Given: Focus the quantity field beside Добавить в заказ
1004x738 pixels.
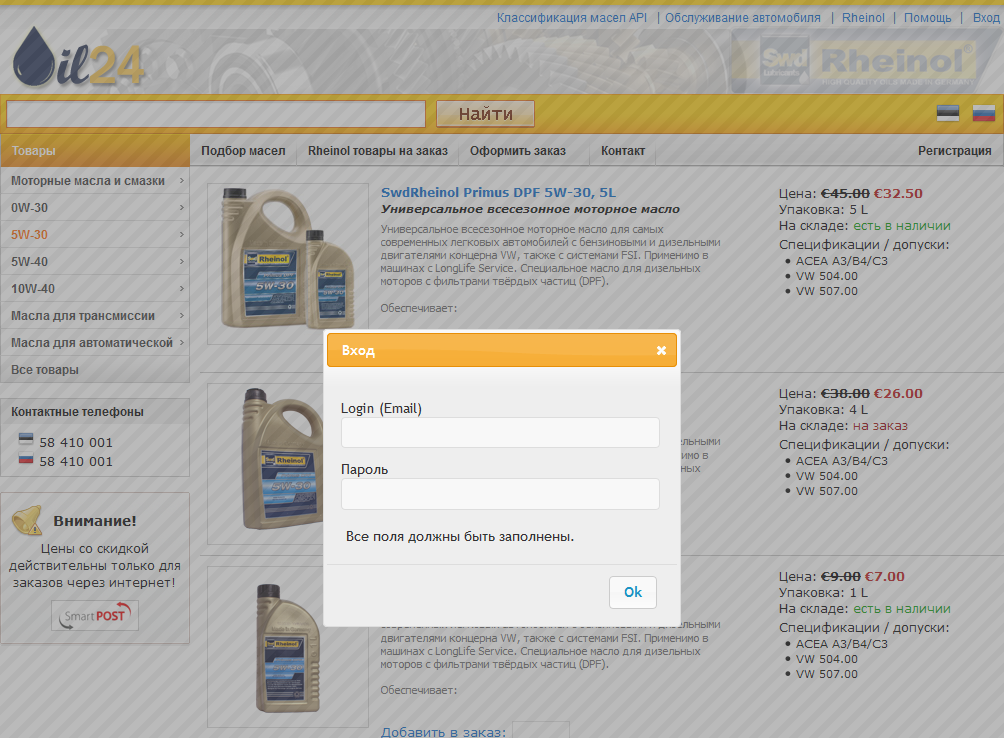Looking at the screenshot, I should click(x=541, y=730).
